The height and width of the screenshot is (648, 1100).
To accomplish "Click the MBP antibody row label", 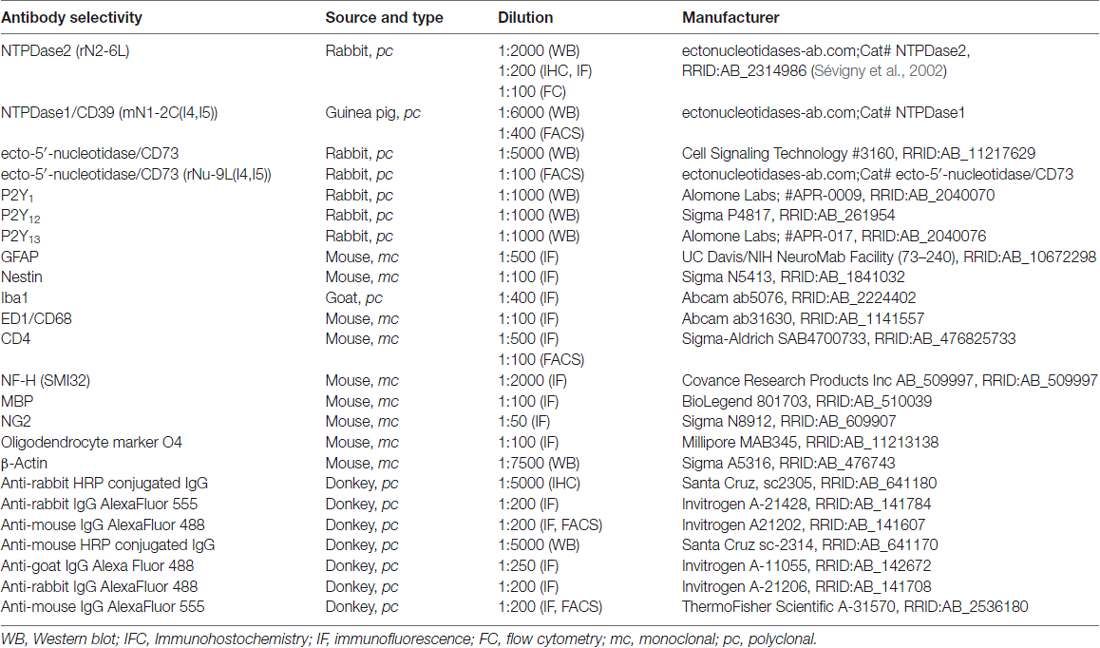I will (17, 401).
